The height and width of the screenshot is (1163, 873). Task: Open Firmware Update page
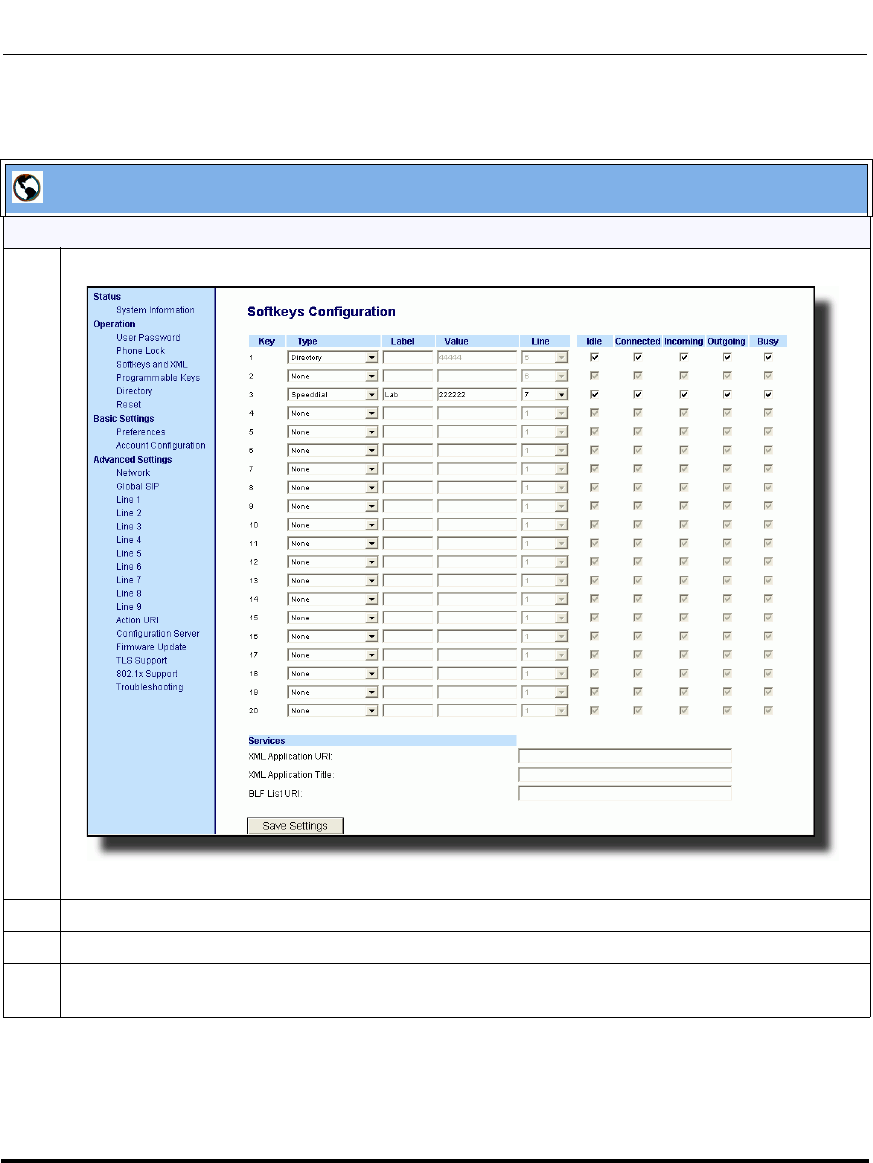151,647
